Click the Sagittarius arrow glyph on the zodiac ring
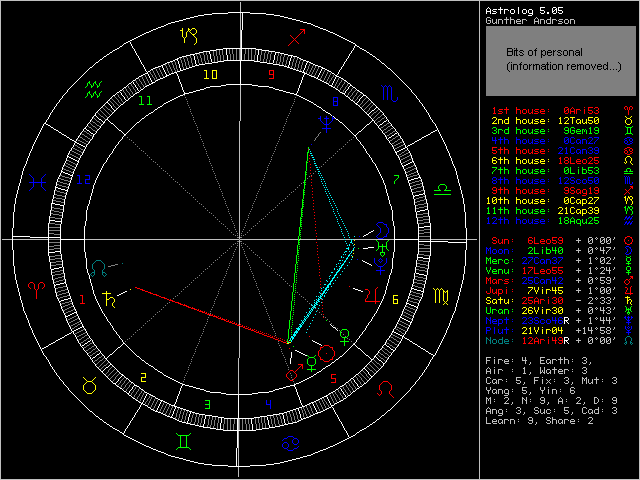 pyautogui.click(x=297, y=37)
